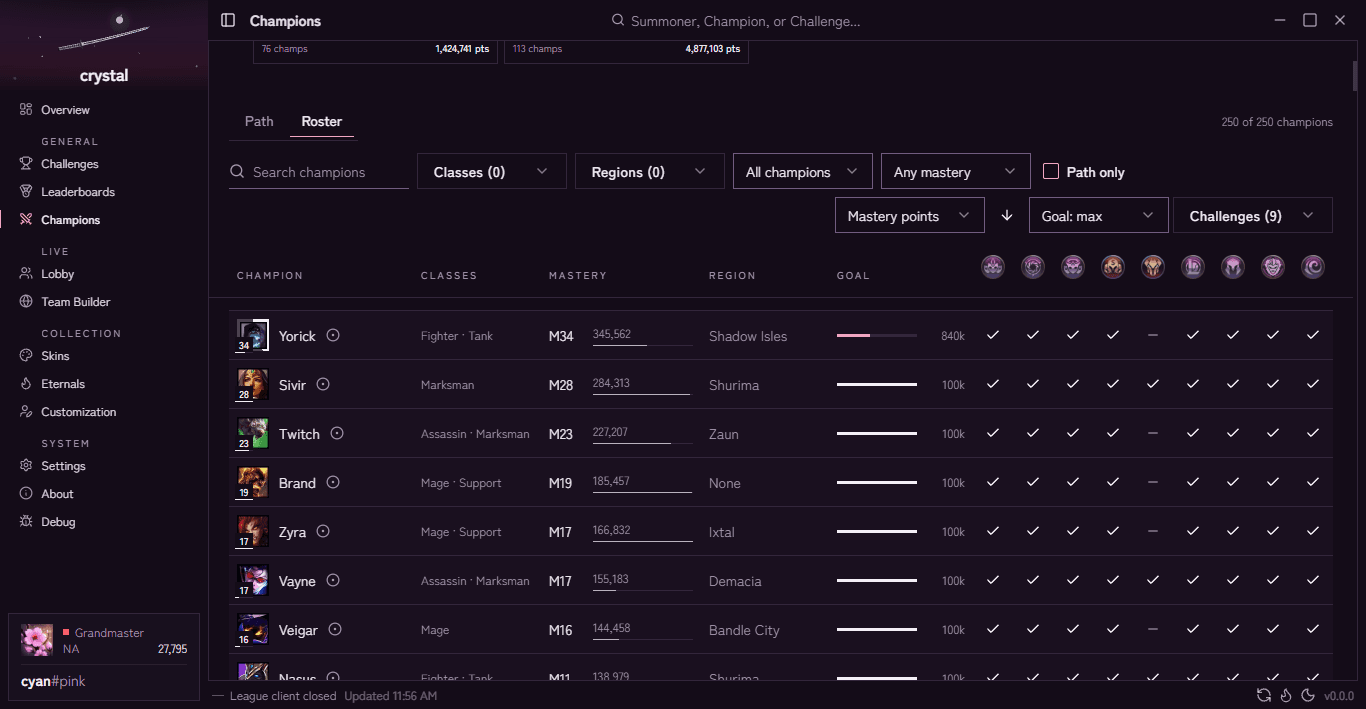Click the orange 'S' grade challenge icon
Image resolution: width=1366 pixels, height=709 pixels.
point(1113,267)
